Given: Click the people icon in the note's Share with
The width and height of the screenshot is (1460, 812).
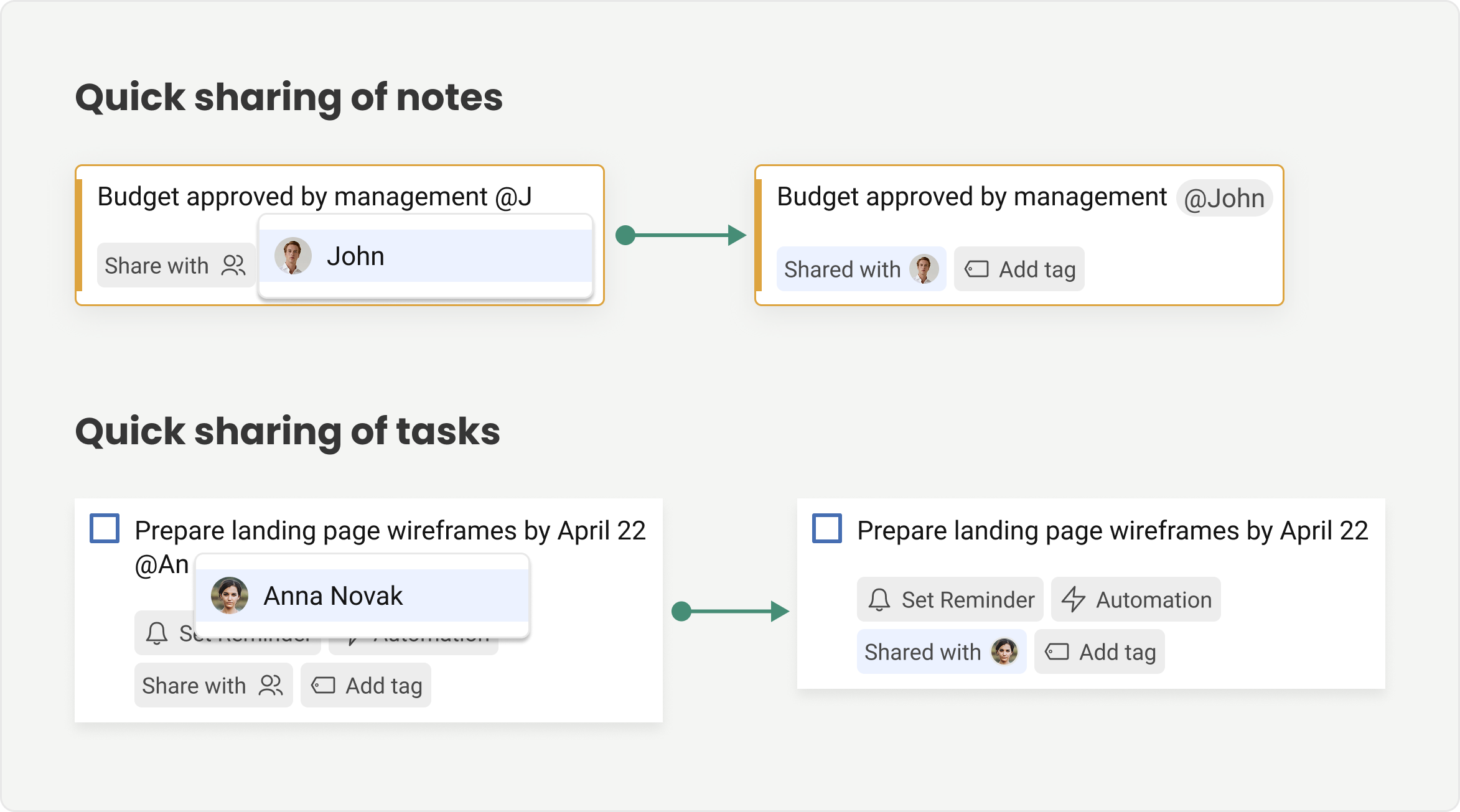Looking at the screenshot, I should [x=233, y=266].
